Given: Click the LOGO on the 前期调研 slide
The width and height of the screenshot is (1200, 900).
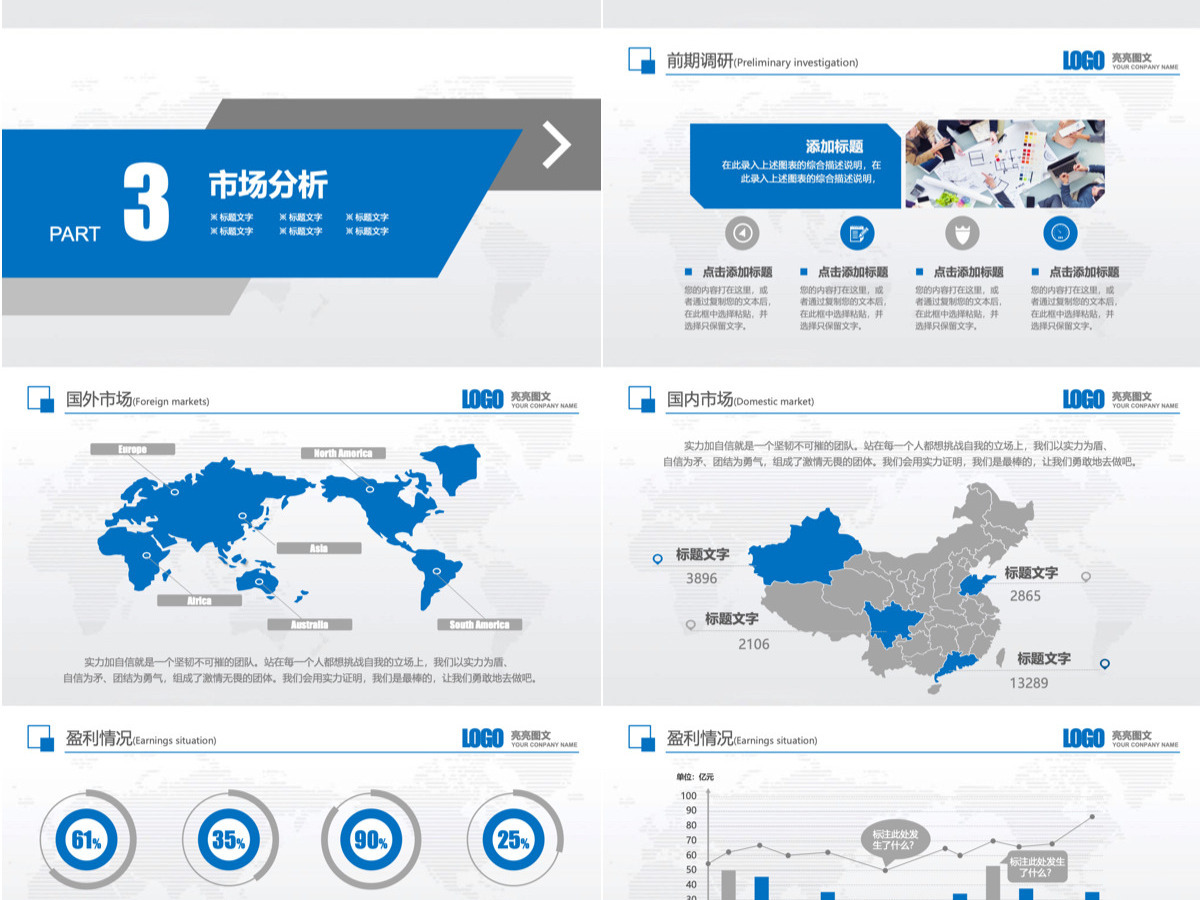Looking at the screenshot, I should pyautogui.click(x=1084, y=60).
